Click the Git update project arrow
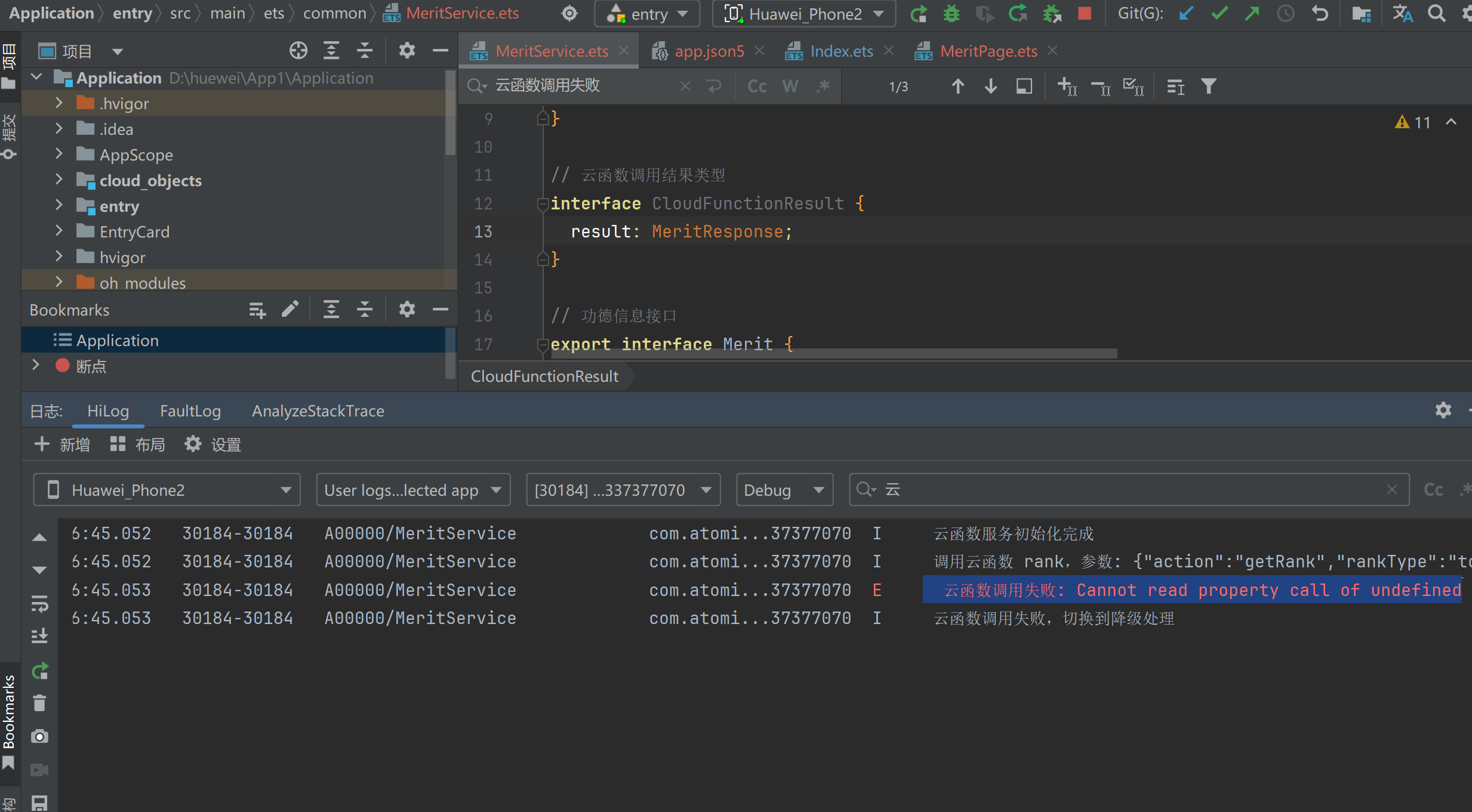This screenshot has width=1472, height=812. 1185,13
